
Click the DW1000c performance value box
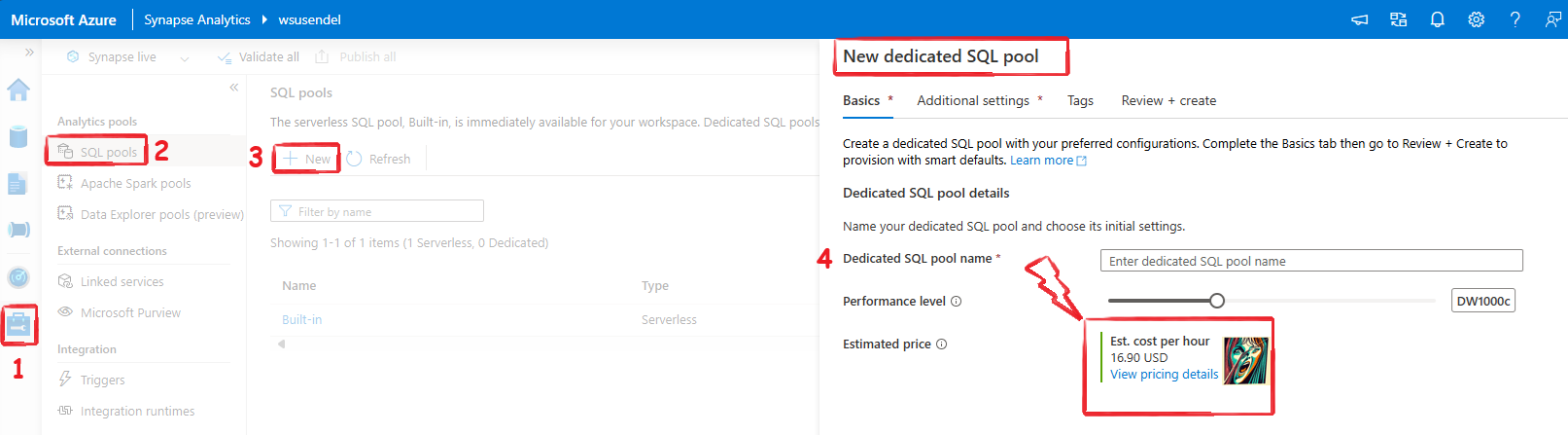click(1483, 301)
